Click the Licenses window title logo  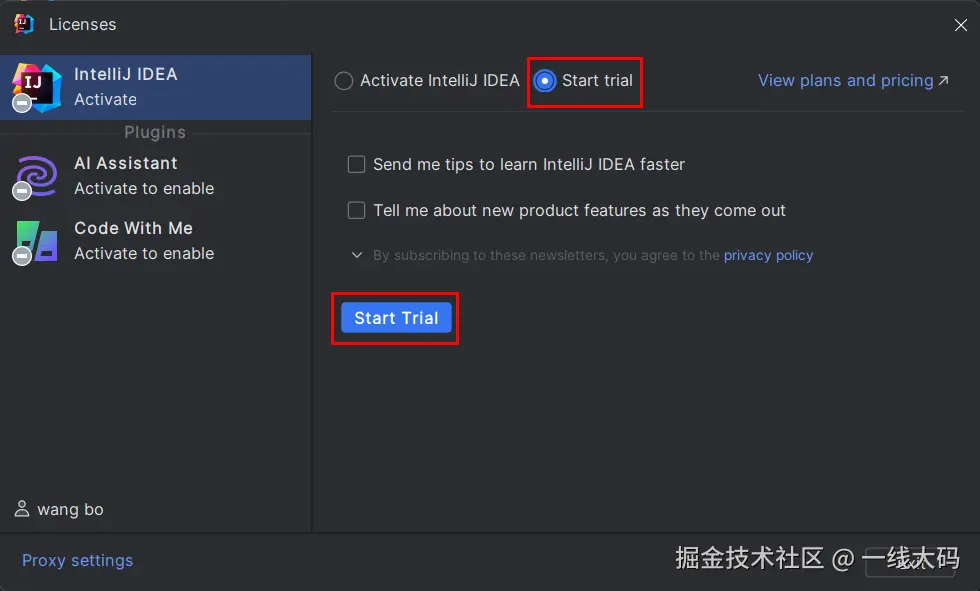tap(24, 23)
